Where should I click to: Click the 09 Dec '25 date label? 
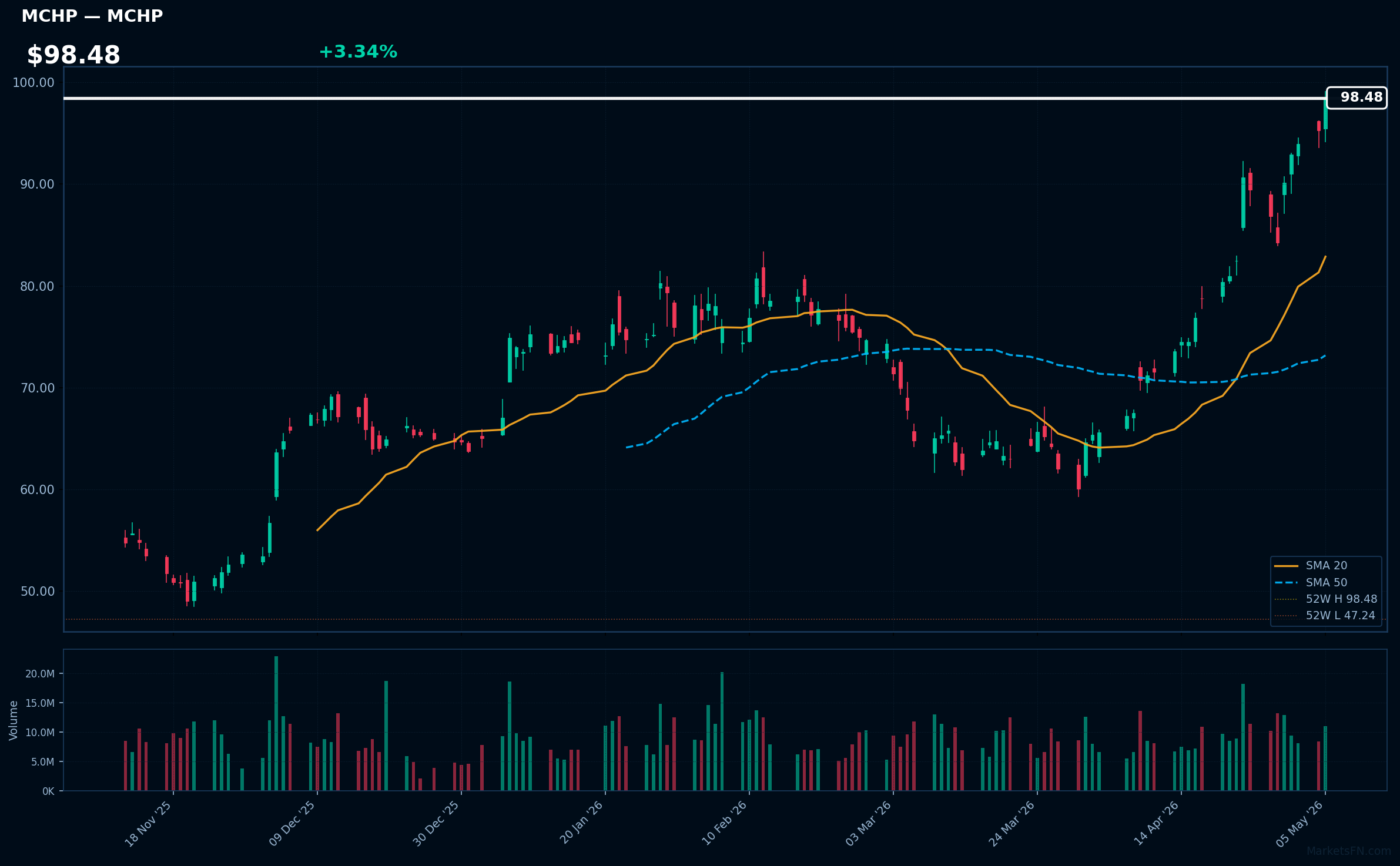(x=292, y=824)
